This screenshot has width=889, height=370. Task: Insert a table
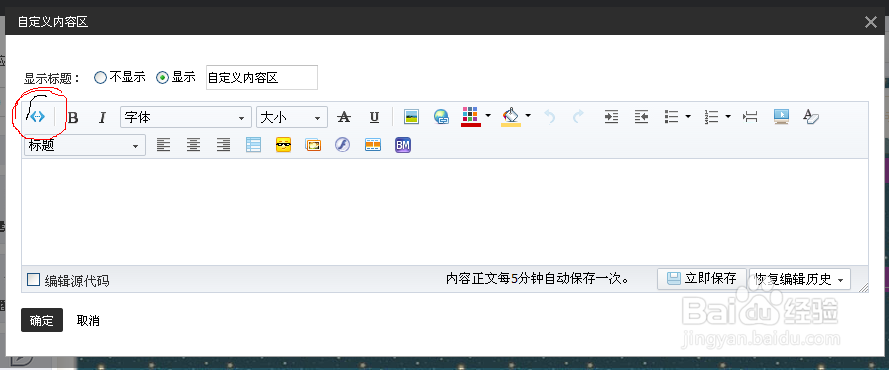[x=253, y=145]
